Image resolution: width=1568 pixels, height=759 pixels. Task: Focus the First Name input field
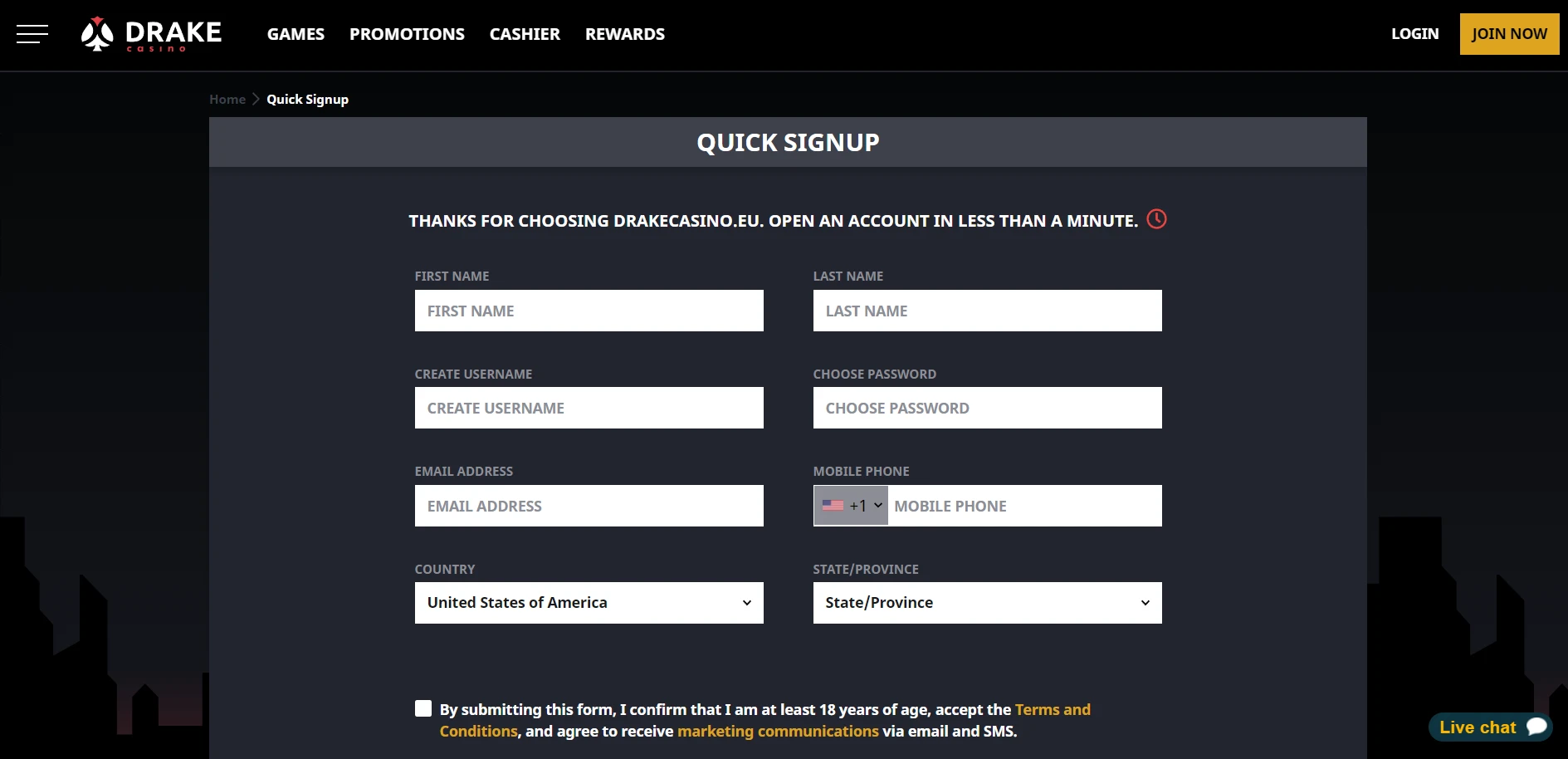(589, 311)
